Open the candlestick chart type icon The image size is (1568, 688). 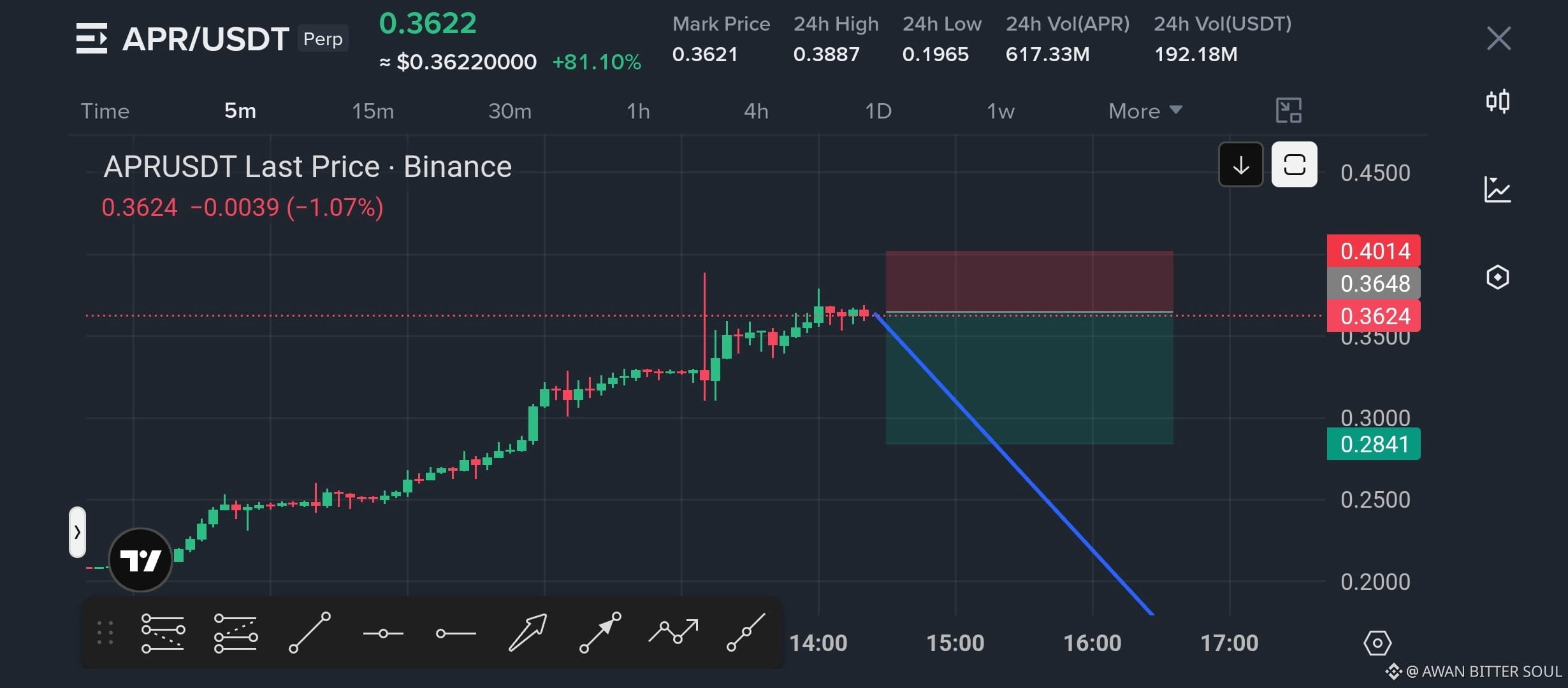[x=1497, y=101]
